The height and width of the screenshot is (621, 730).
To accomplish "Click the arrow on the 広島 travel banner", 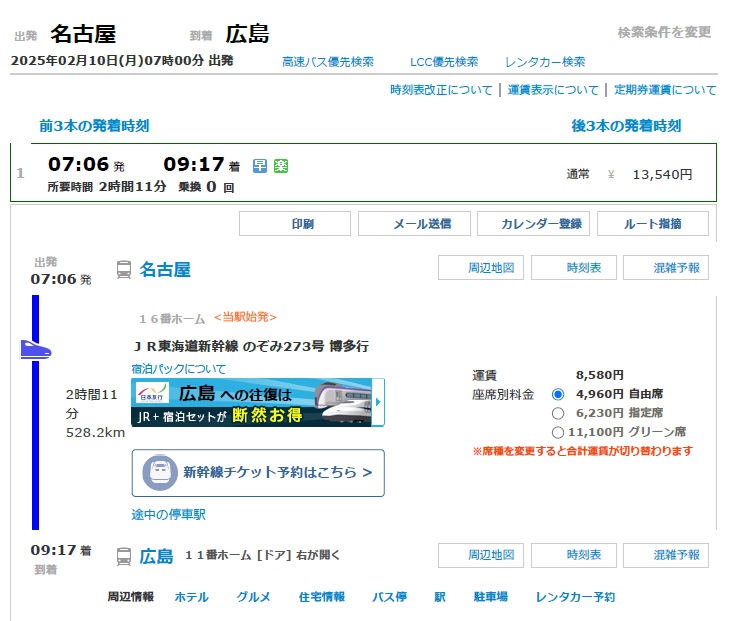I will tap(379, 402).
